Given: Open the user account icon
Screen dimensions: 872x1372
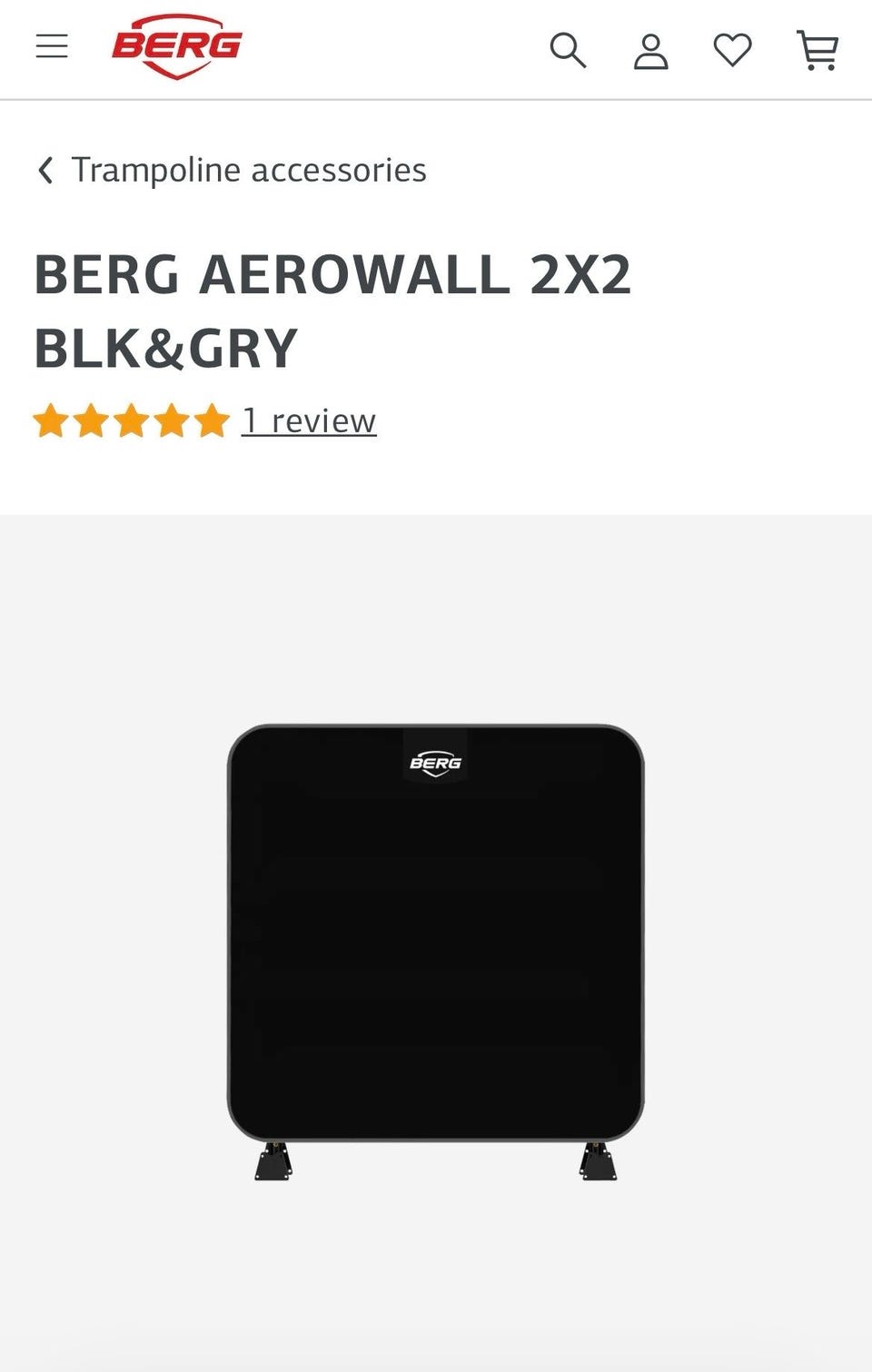Looking at the screenshot, I should (650, 52).
